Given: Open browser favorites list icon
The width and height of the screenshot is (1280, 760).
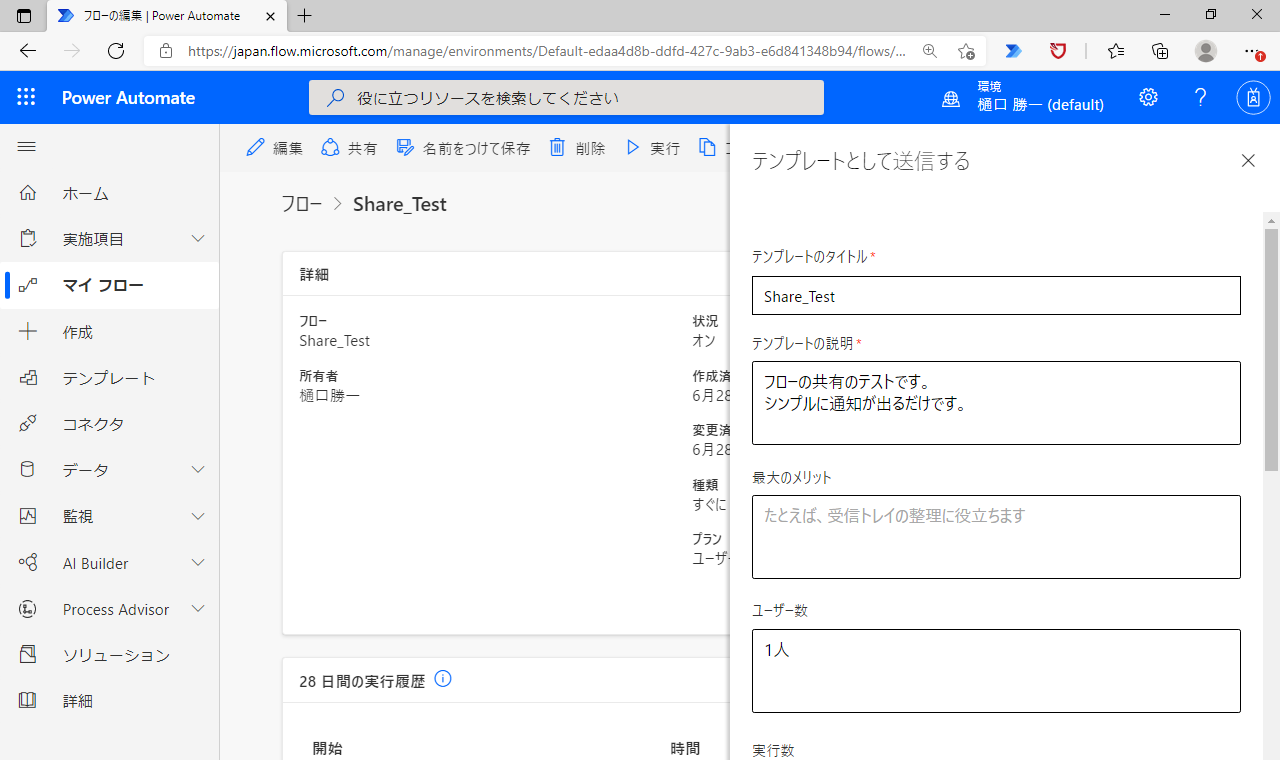Looking at the screenshot, I should [x=1116, y=51].
